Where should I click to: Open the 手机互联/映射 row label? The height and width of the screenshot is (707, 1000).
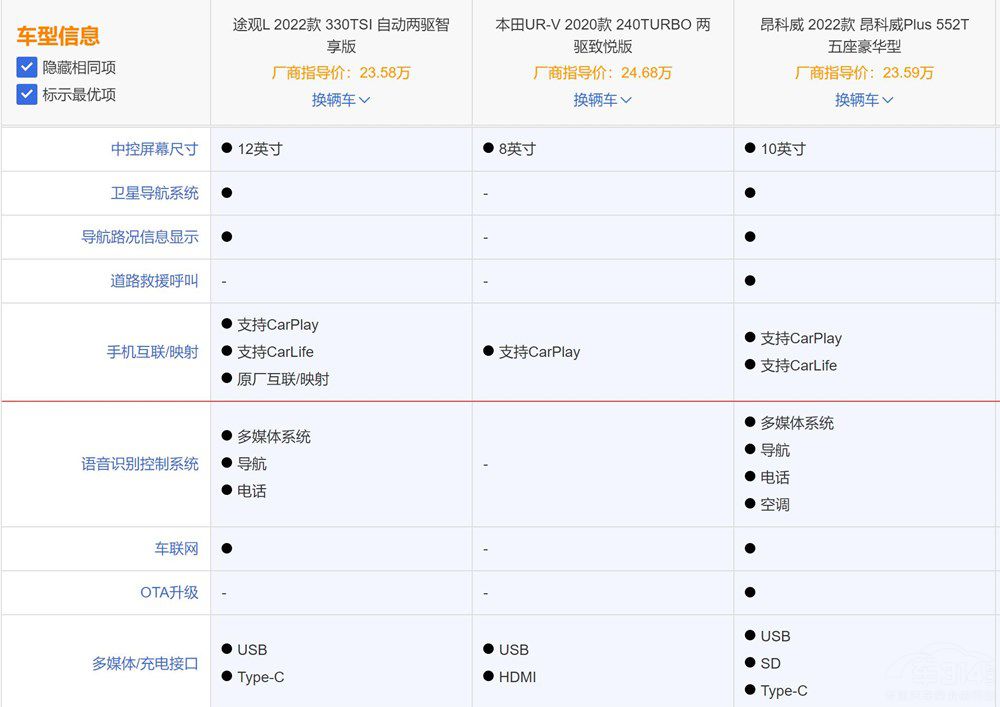[x=152, y=352]
